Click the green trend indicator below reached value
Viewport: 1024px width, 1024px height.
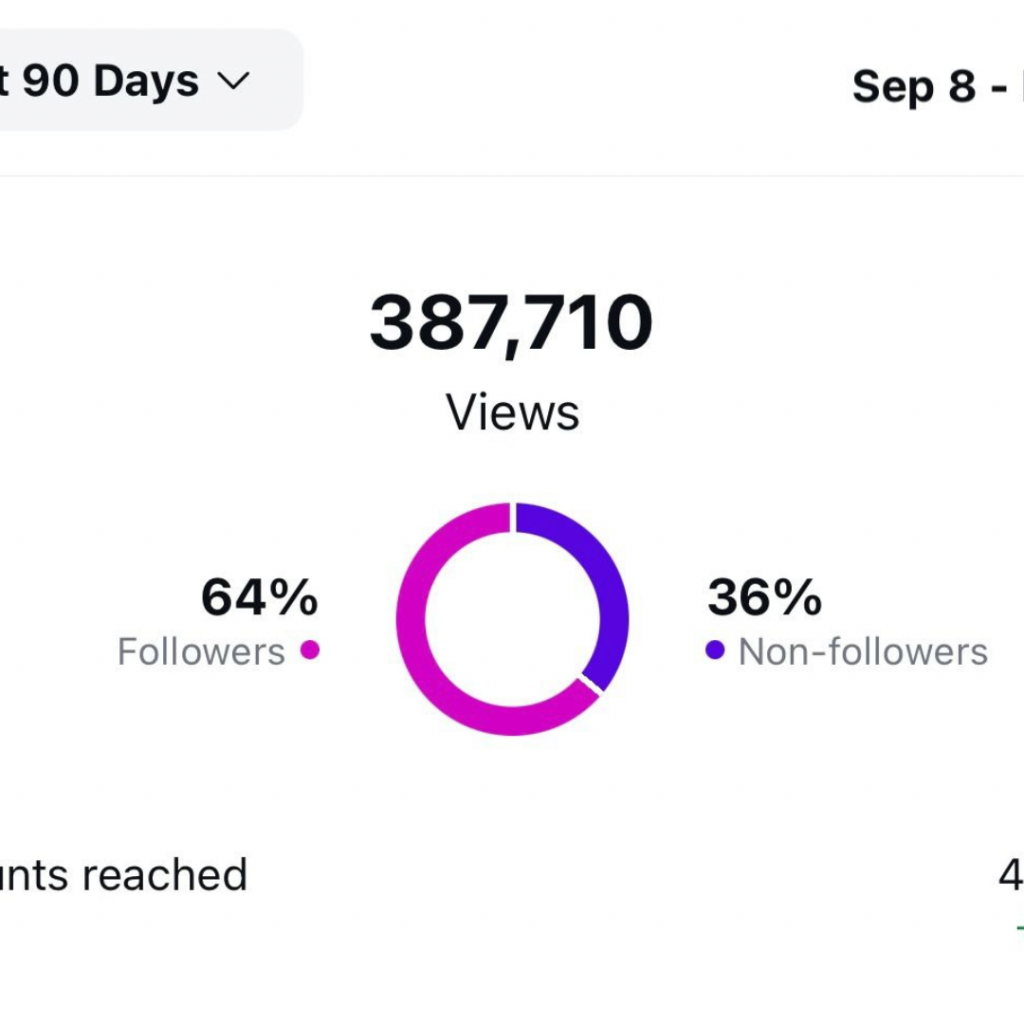(x=1020, y=927)
